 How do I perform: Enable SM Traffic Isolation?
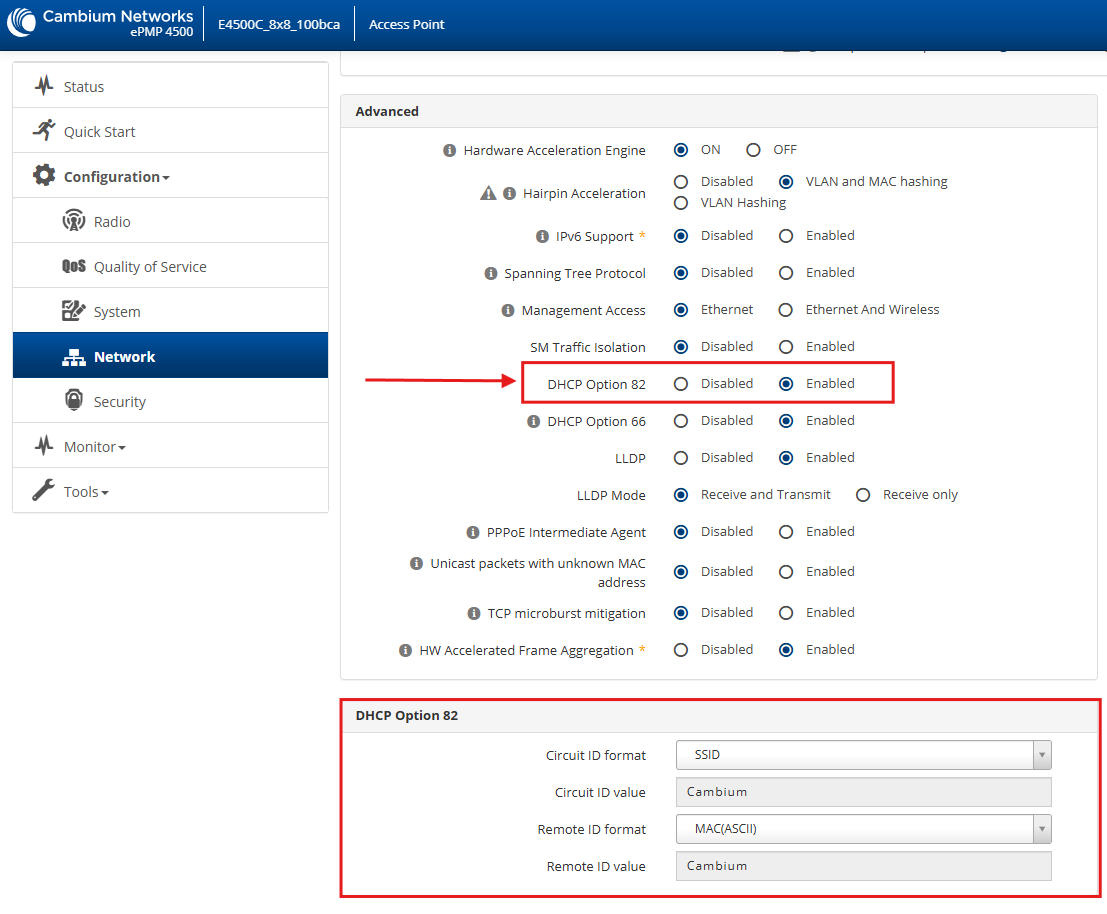point(786,347)
